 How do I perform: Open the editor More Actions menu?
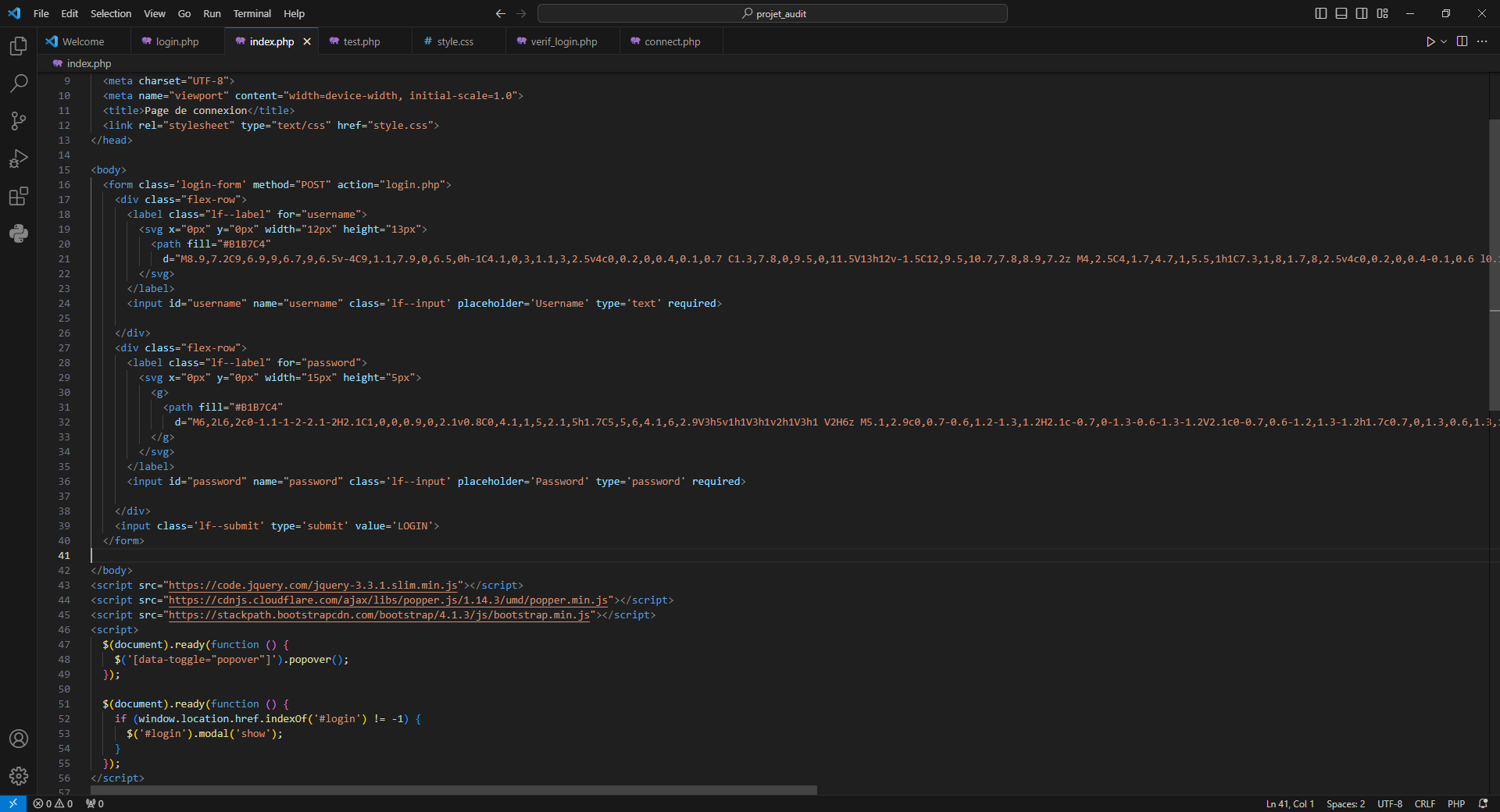coord(1482,41)
